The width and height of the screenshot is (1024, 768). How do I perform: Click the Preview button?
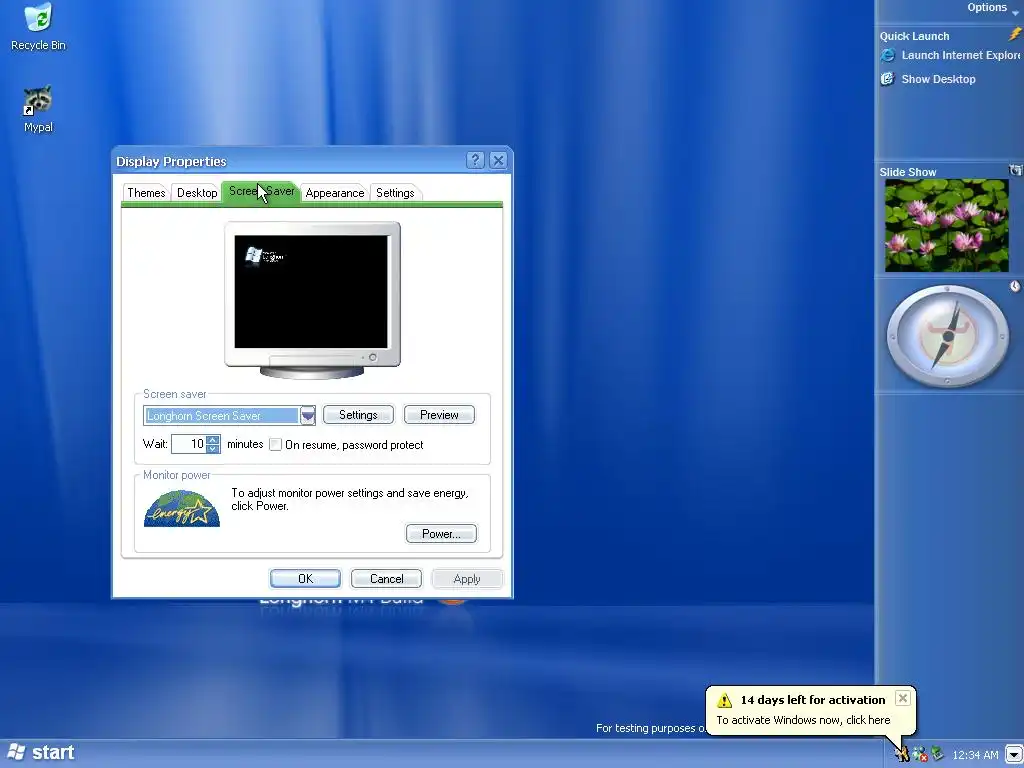point(439,415)
